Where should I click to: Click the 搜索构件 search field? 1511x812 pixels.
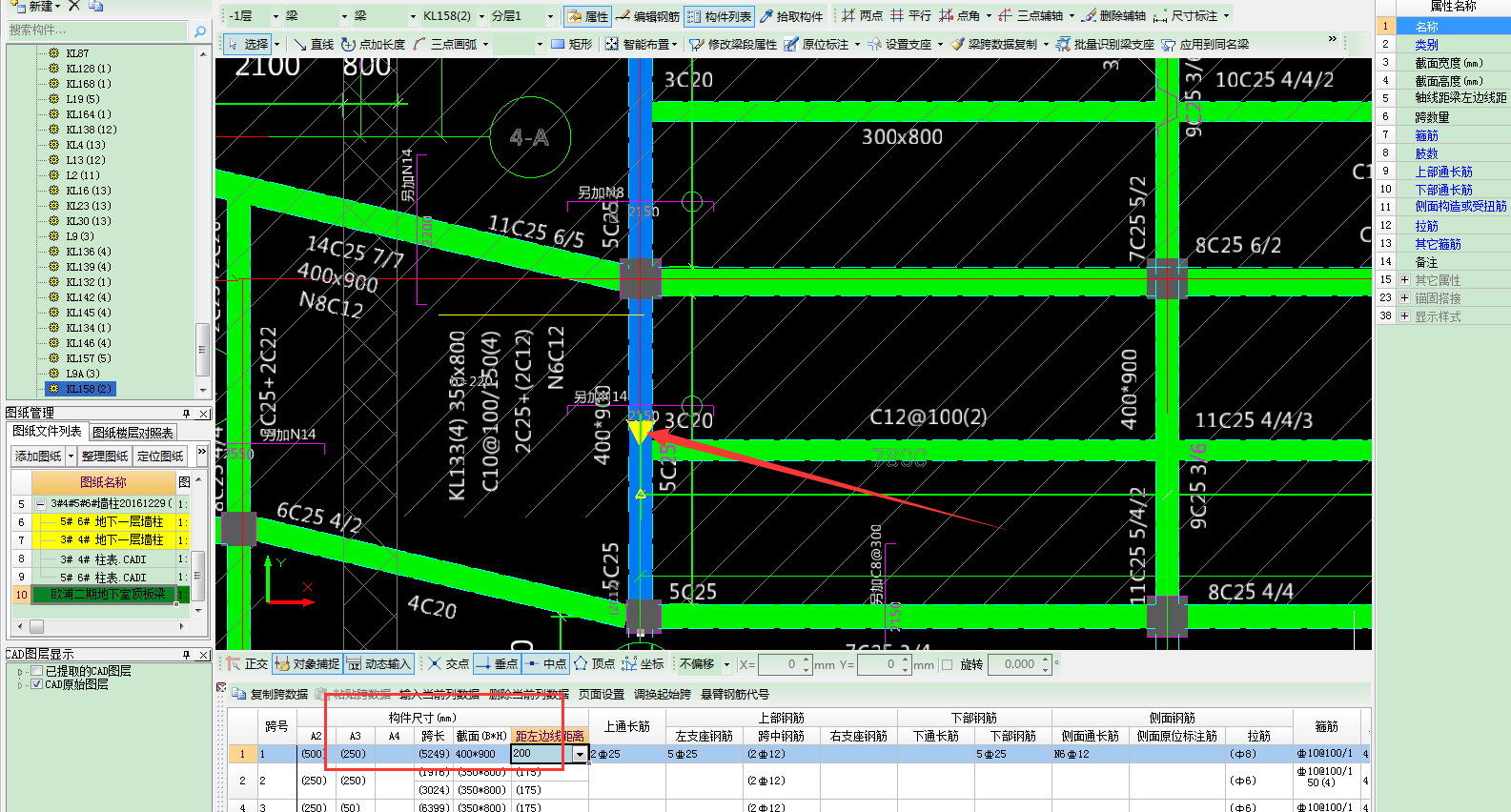[x=98, y=30]
